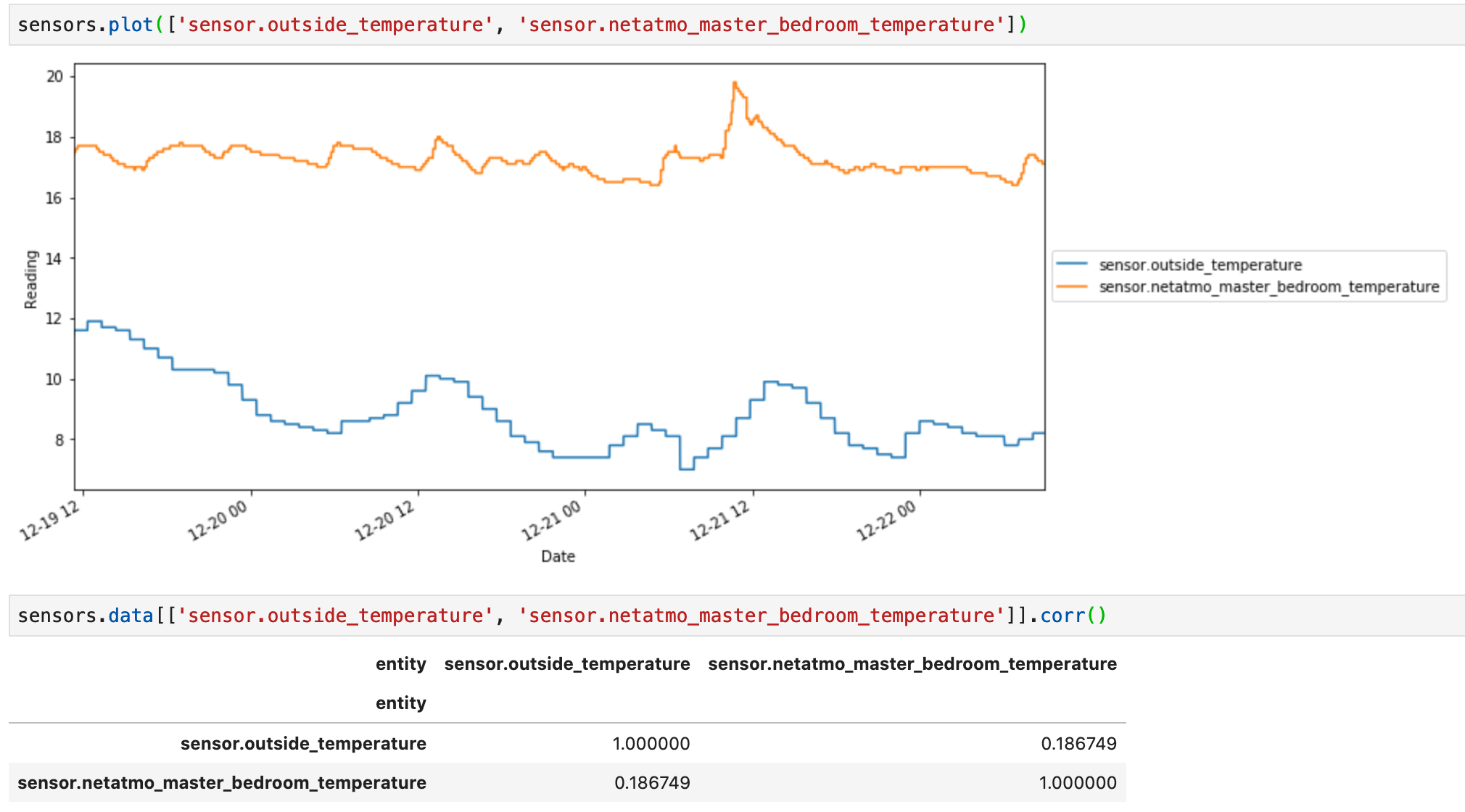Click the 12-19 12 x-axis tick label

click(49, 521)
